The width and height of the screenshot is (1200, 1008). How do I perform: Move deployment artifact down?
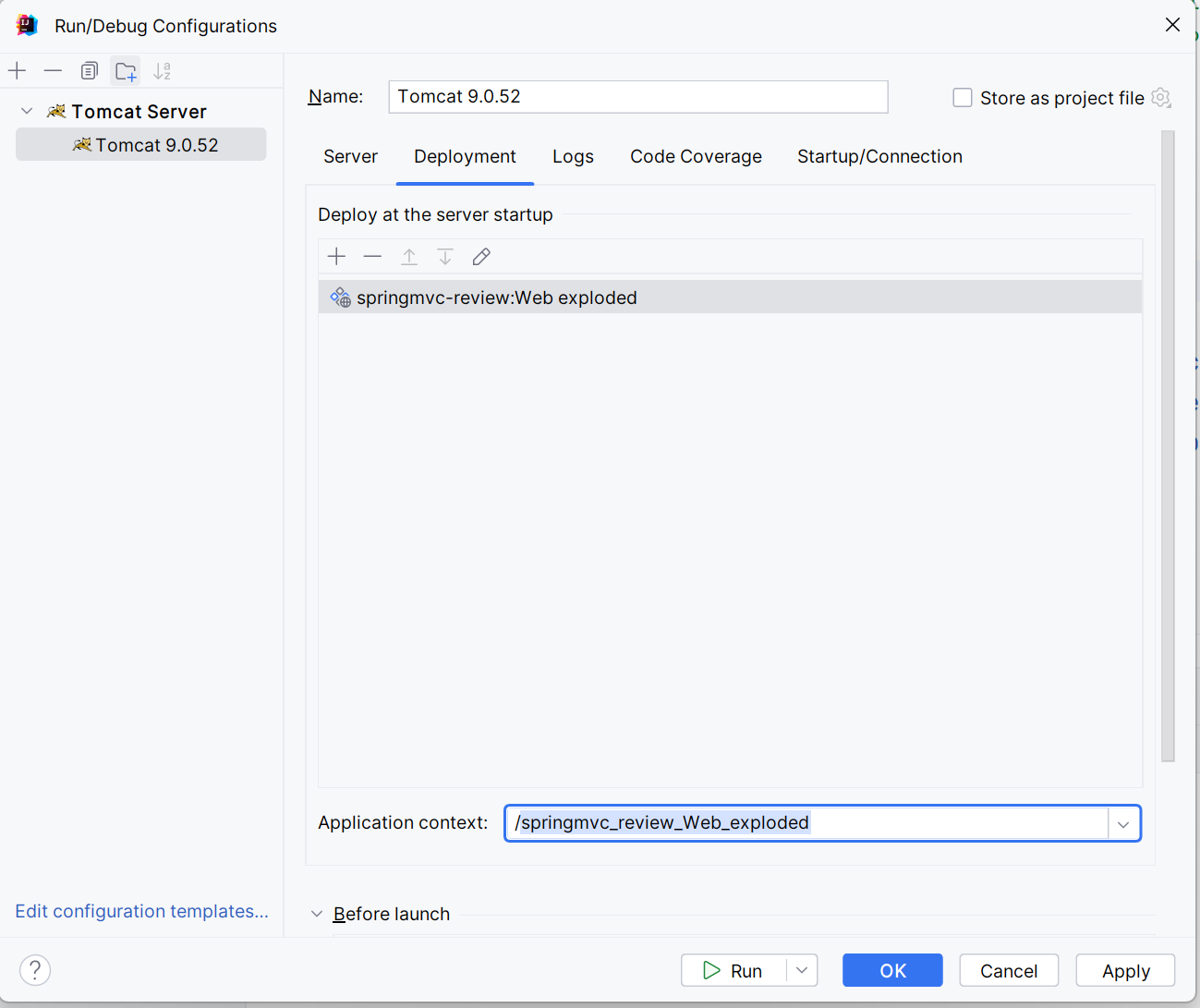(x=445, y=257)
